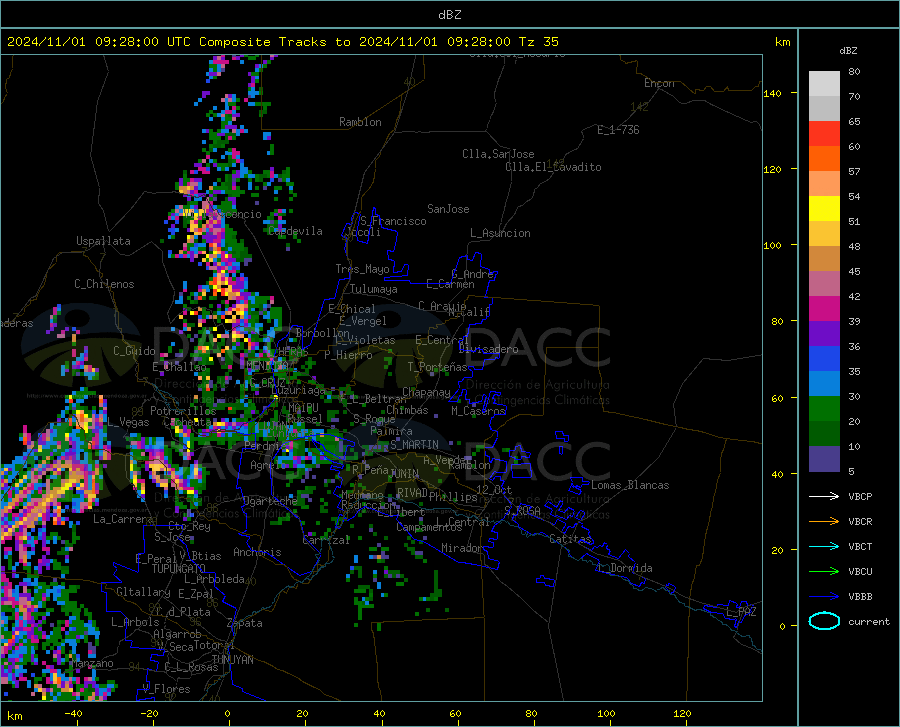Viewport: 900px width, 727px height.
Task: Click the 'Zapata' map label
Action: [245, 623]
